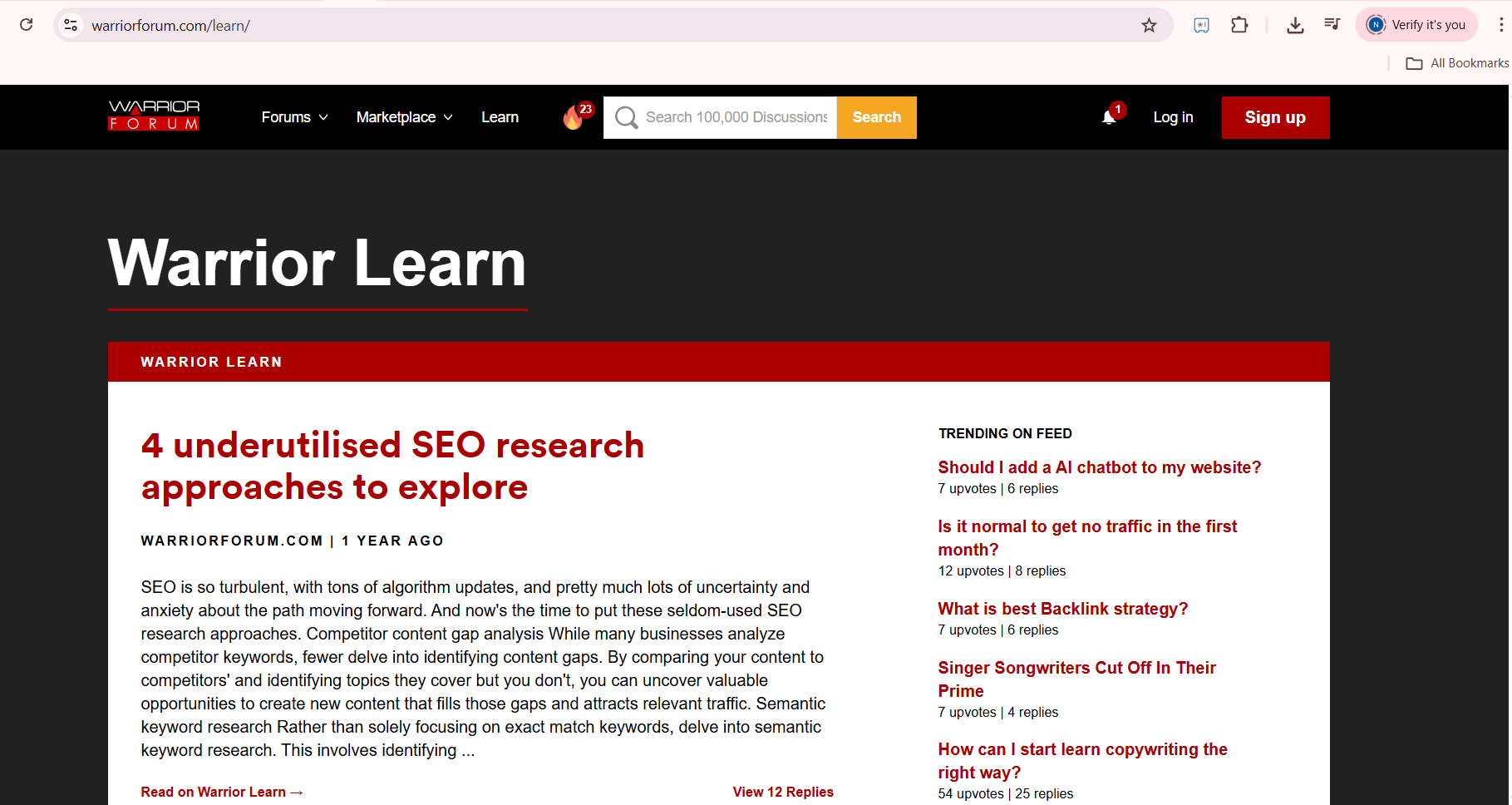Expand the Forums dropdown menu
The height and width of the screenshot is (805, 1512).
click(x=295, y=117)
